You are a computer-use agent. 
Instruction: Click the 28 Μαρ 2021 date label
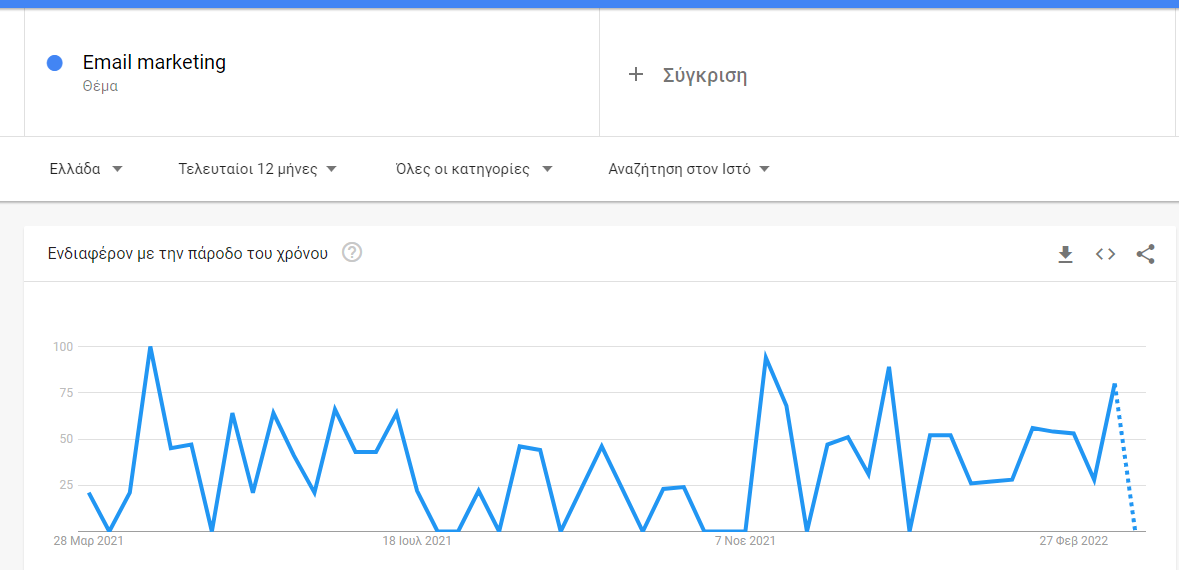[x=88, y=541]
